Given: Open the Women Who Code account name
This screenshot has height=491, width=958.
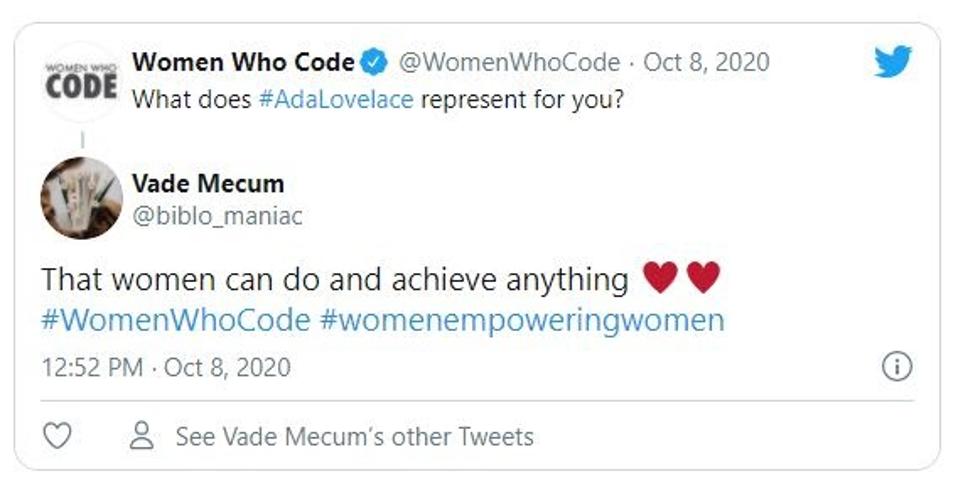Looking at the screenshot, I should click(243, 62).
